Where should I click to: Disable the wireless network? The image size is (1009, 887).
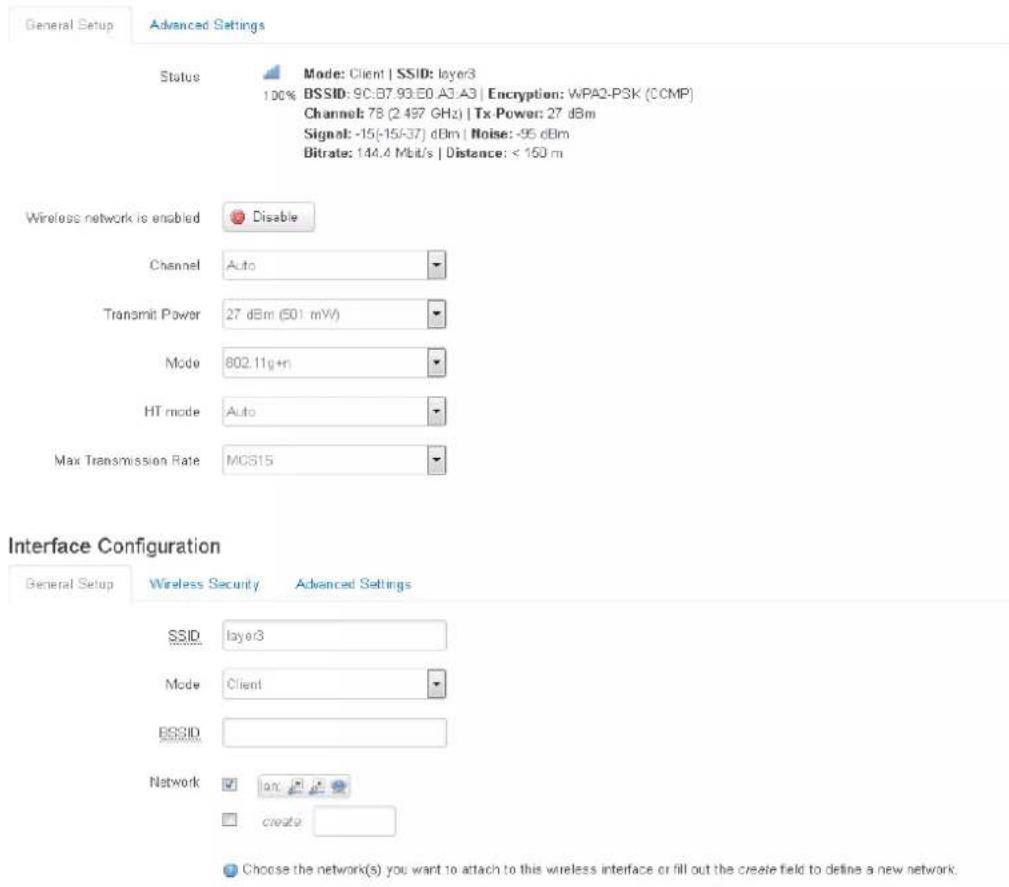coord(269,217)
